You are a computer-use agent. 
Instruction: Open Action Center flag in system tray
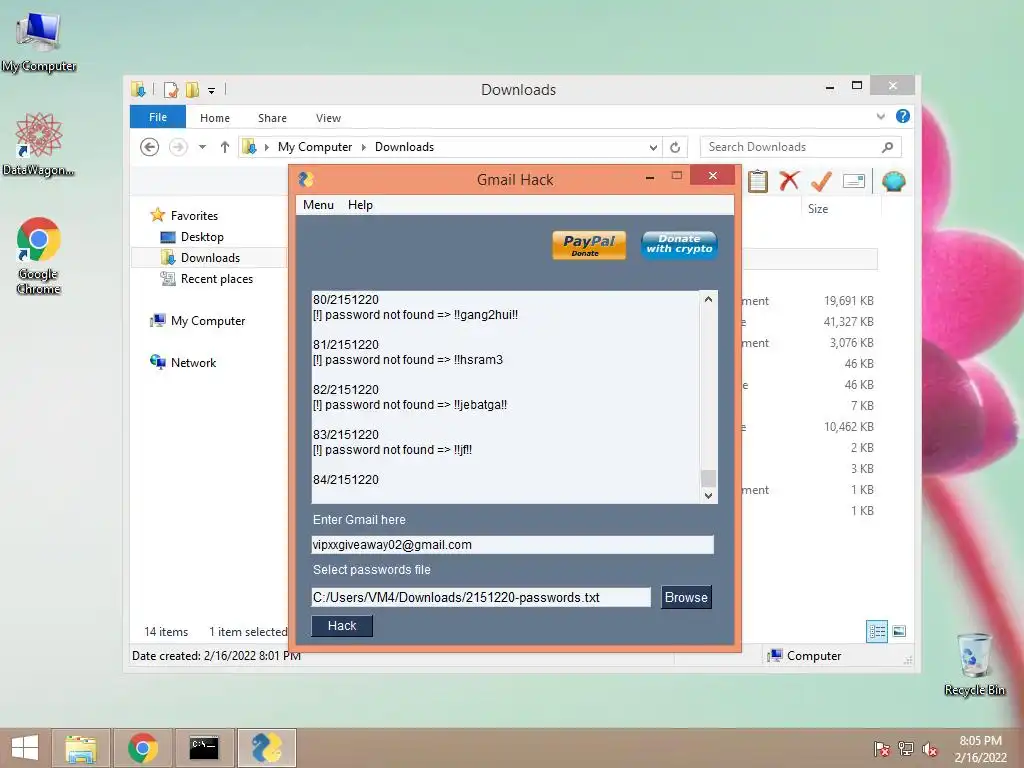tap(882, 749)
